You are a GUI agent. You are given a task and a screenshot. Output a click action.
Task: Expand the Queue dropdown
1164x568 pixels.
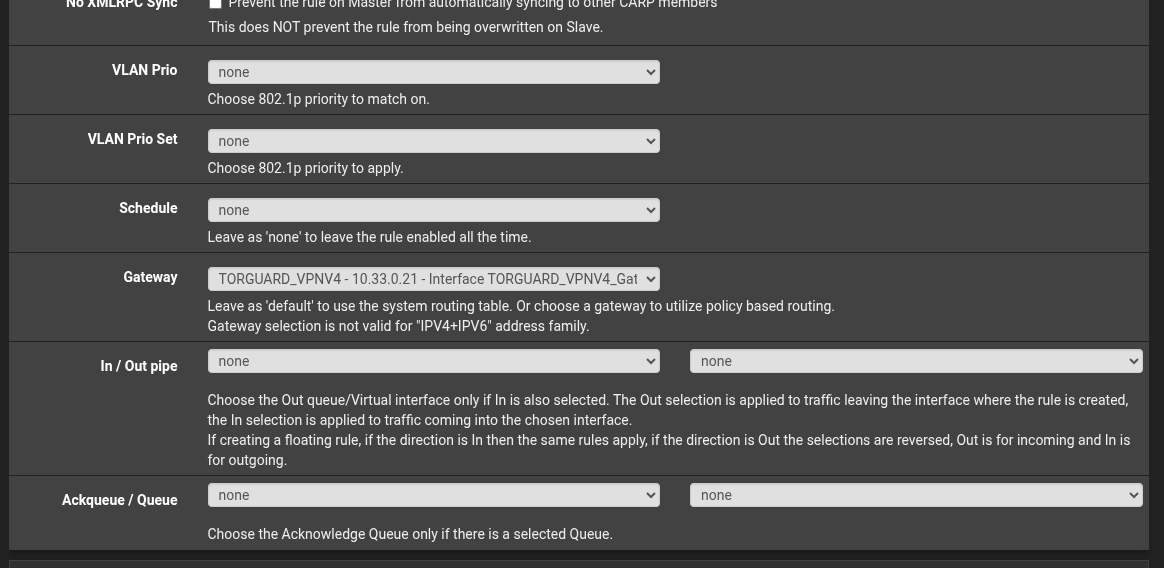click(x=915, y=495)
